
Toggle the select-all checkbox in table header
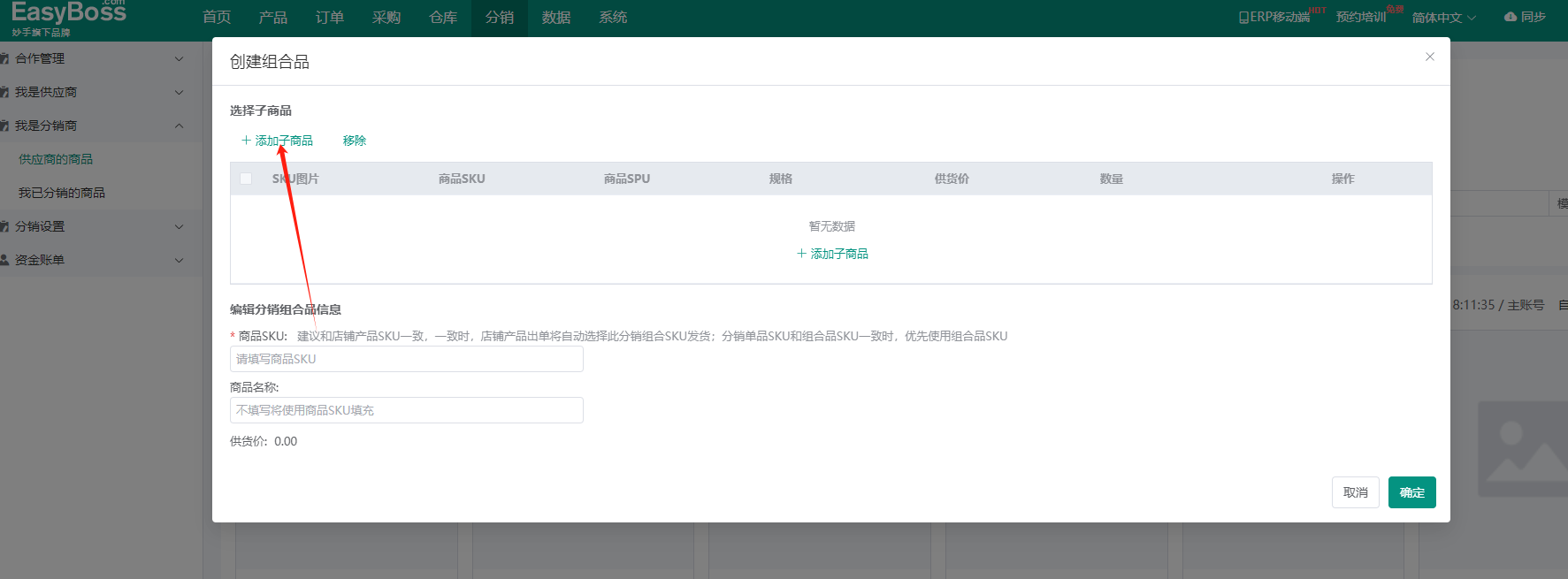pyautogui.click(x=246, y=179)
